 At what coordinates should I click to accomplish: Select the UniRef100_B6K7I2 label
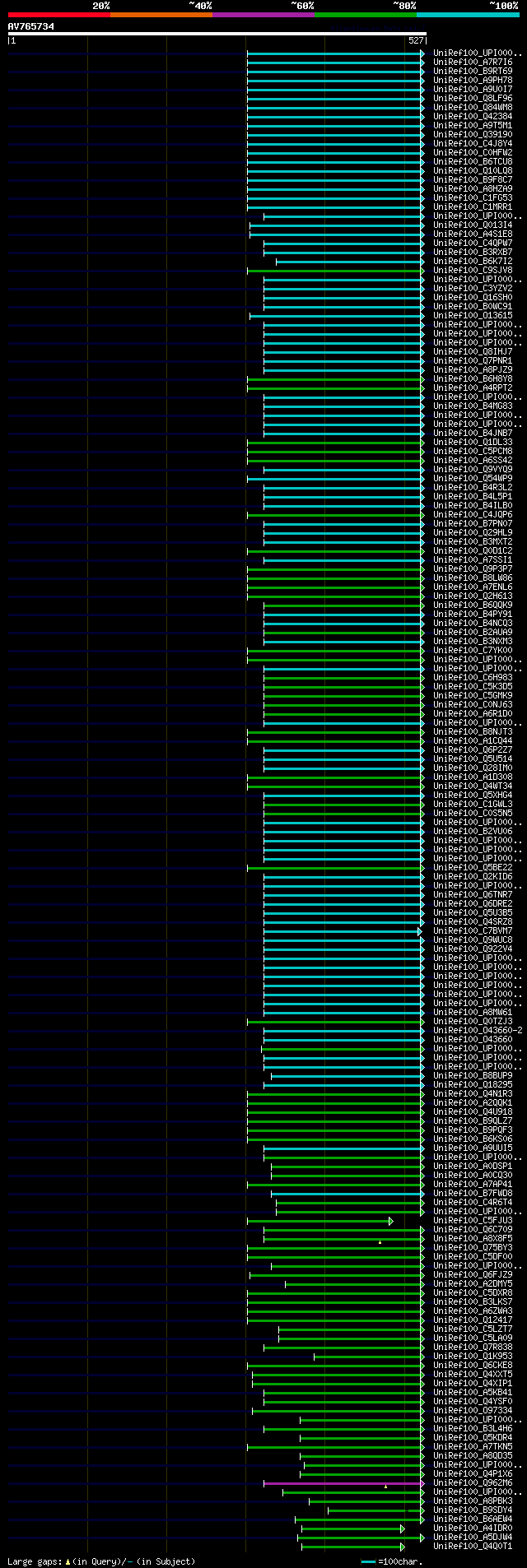[473, 261]
